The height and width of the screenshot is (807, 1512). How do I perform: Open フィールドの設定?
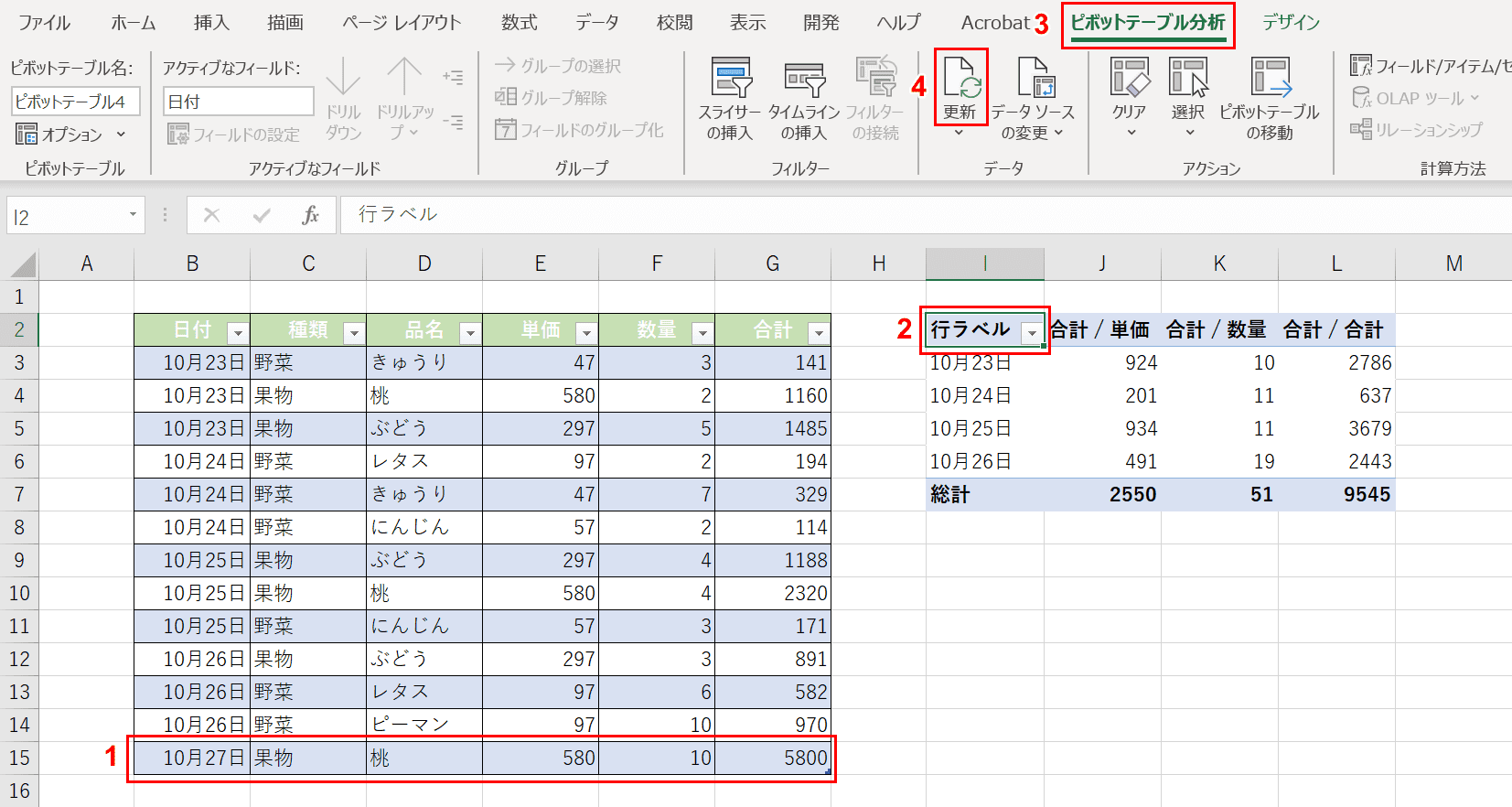pos(234,134)
